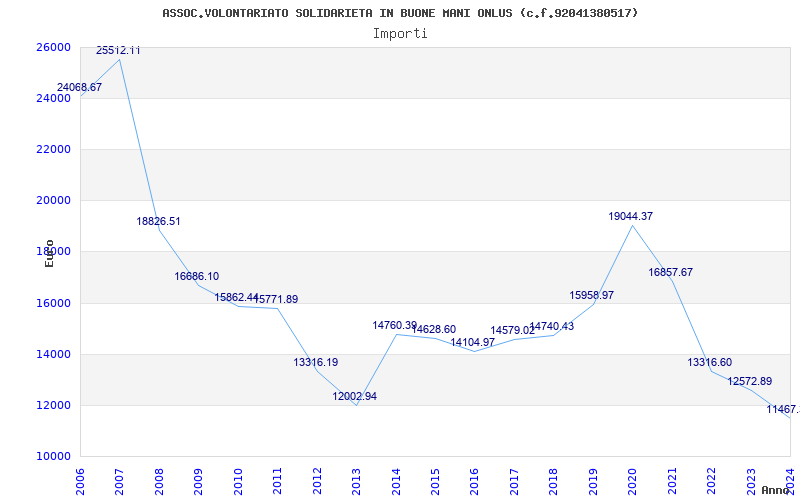Click the x-axis year 2015
This screenshot has width=800, height=500.
[x=435, y=481]
